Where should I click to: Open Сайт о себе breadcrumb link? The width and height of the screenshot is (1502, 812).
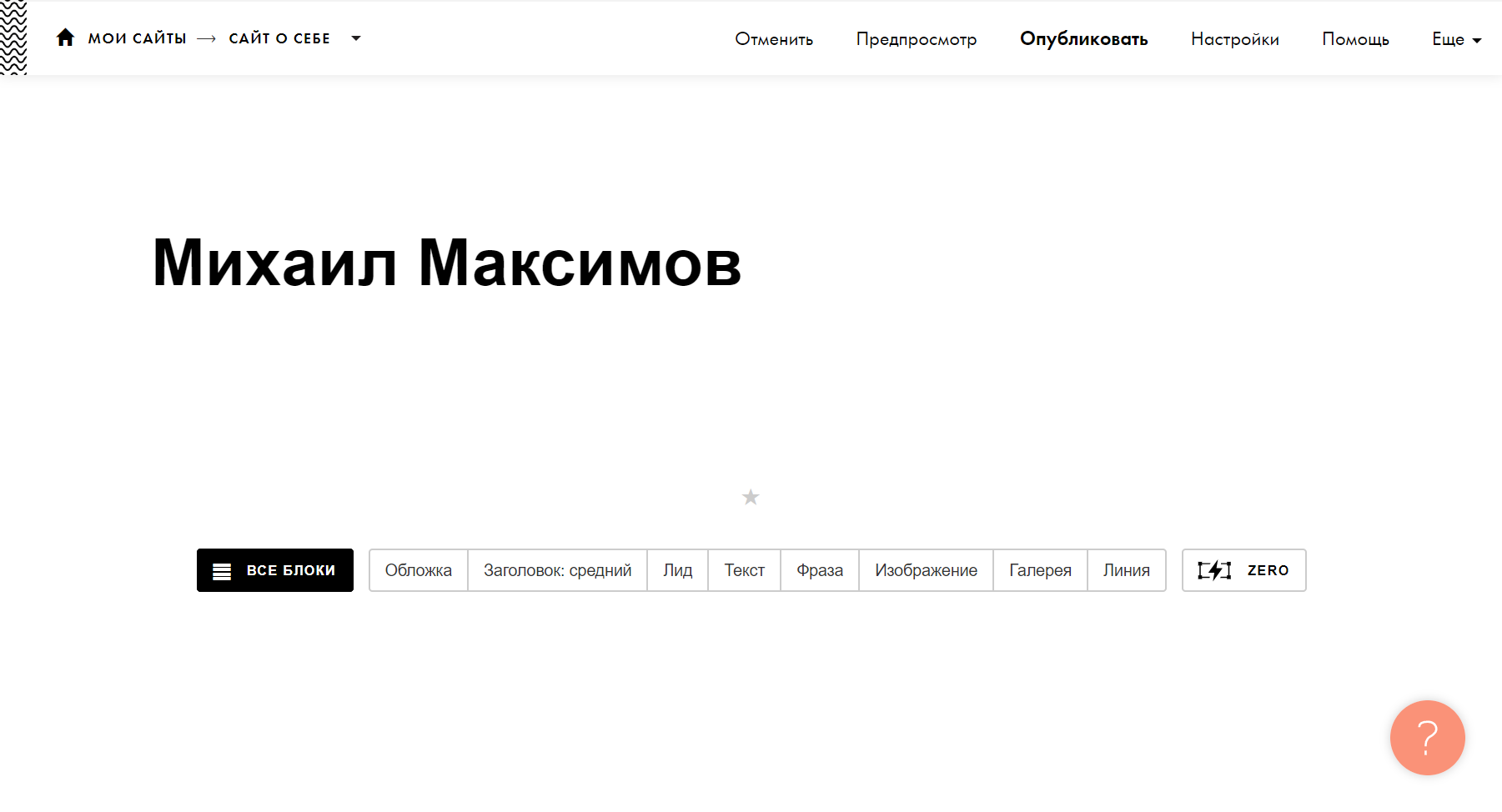click(279, 38)
